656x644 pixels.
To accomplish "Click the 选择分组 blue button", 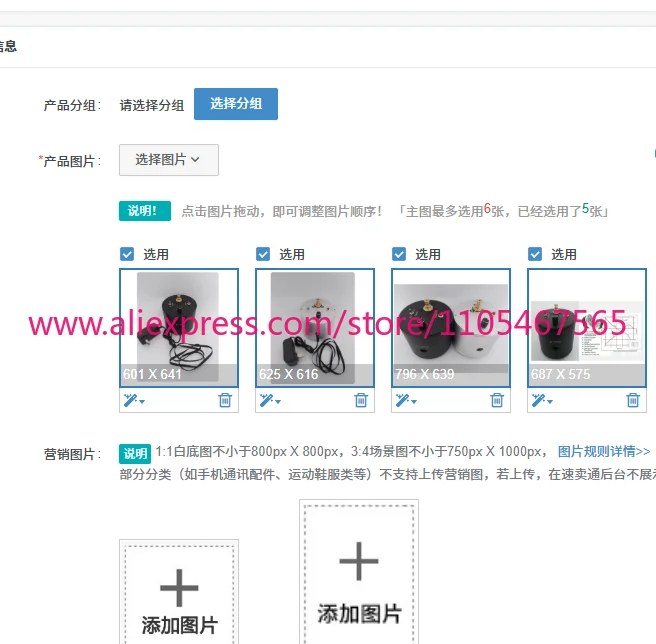I will coord(236,104).
